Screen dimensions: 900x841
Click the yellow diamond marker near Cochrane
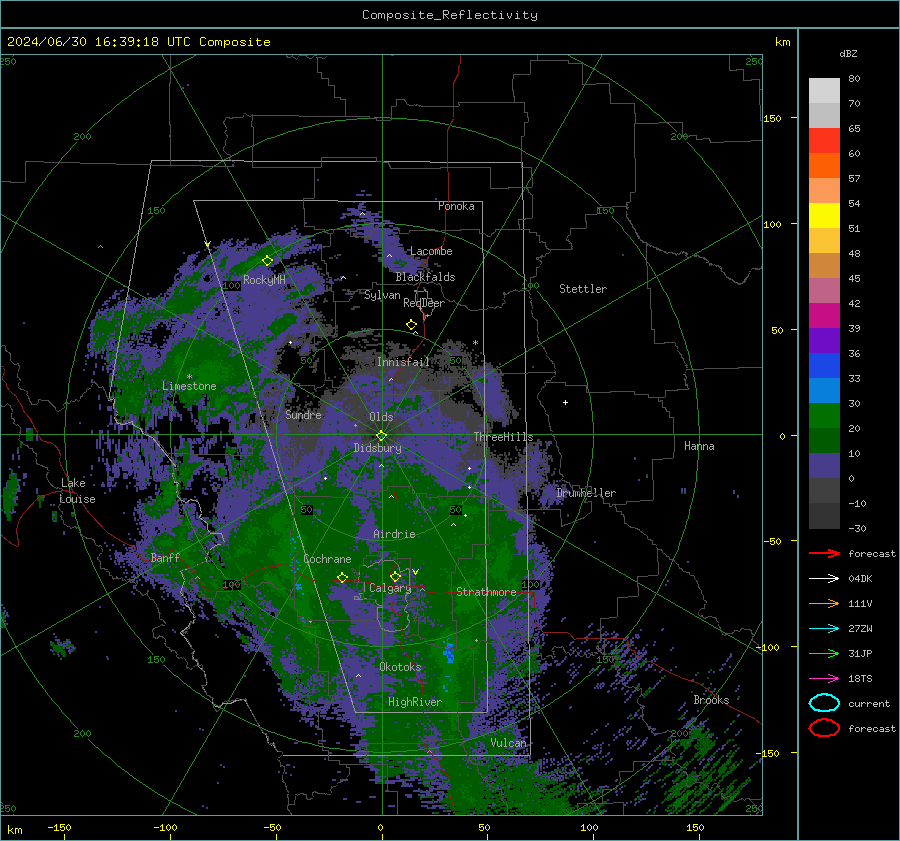coord(342,577)
